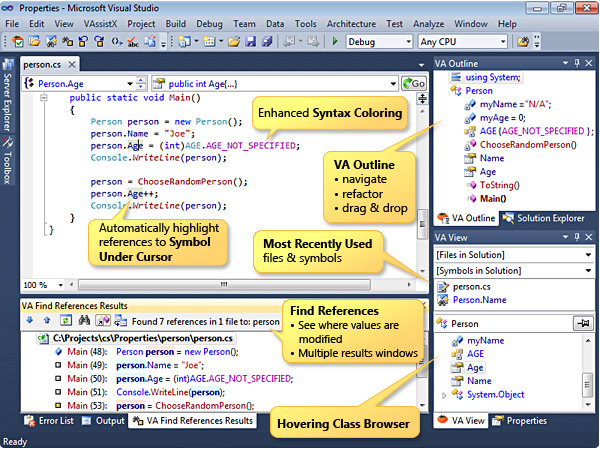Refresh the Find References results
The width and height of the screenshot is (600, 450).
[x=65, y=321]
